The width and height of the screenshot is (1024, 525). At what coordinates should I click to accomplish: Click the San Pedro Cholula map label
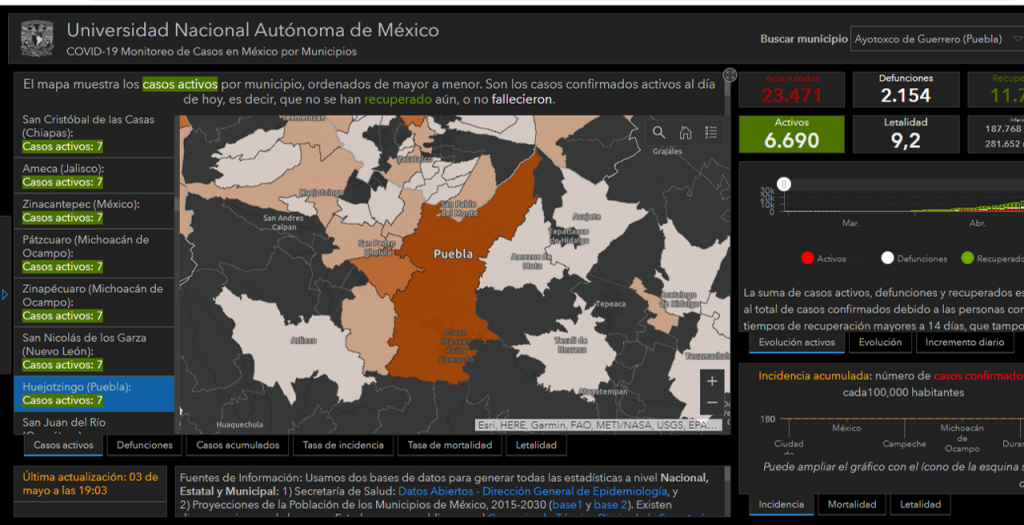(x=378, y=247)
